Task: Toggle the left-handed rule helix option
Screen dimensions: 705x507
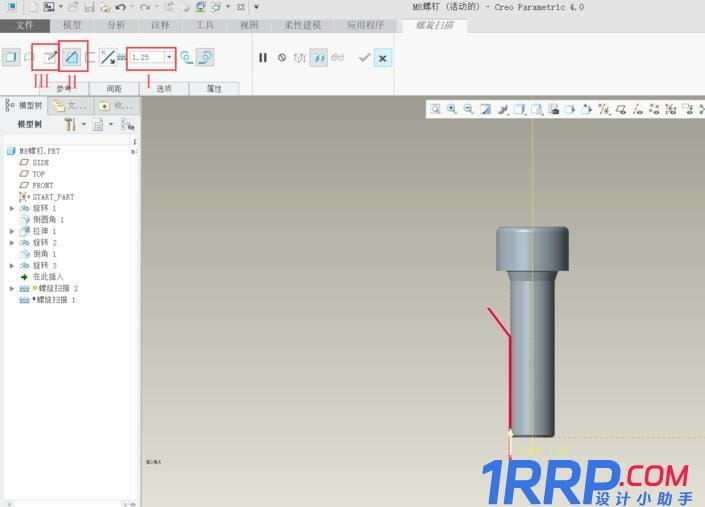Action: point(186,58)
